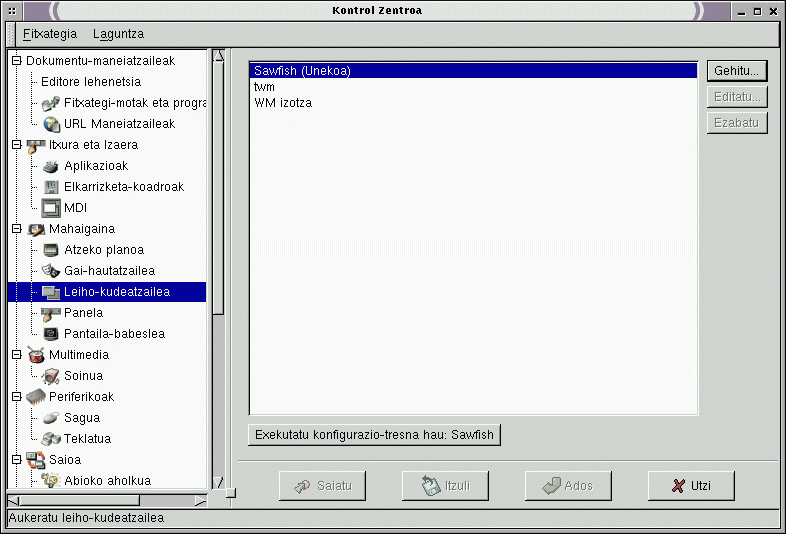The height and width of the screenshot is (534, 786).
Task: Click the pane divider handle
Action: pos(231,493)
